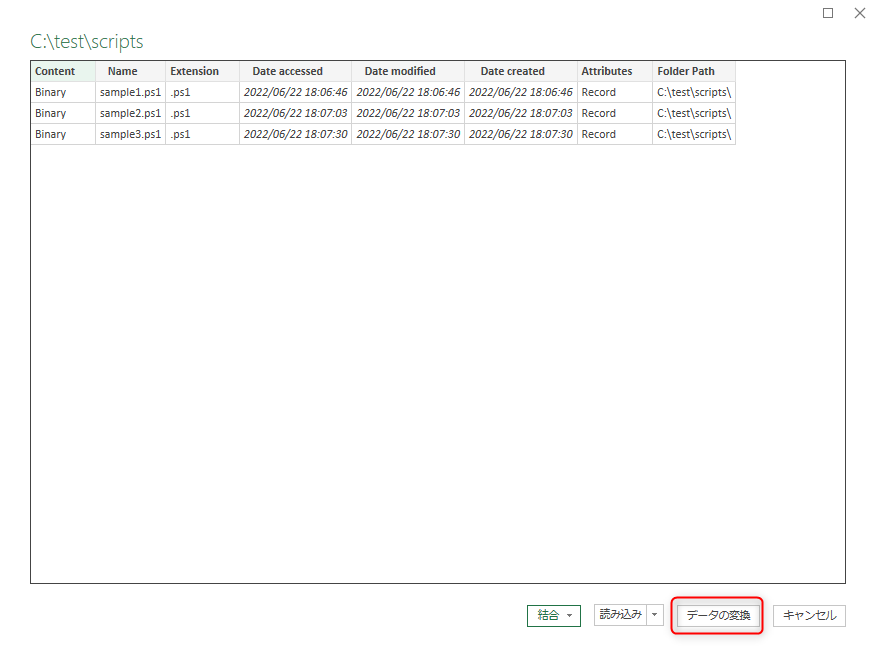Select the Folder Path column header
This screenshot has height=656, width=876.
[694, 71]
